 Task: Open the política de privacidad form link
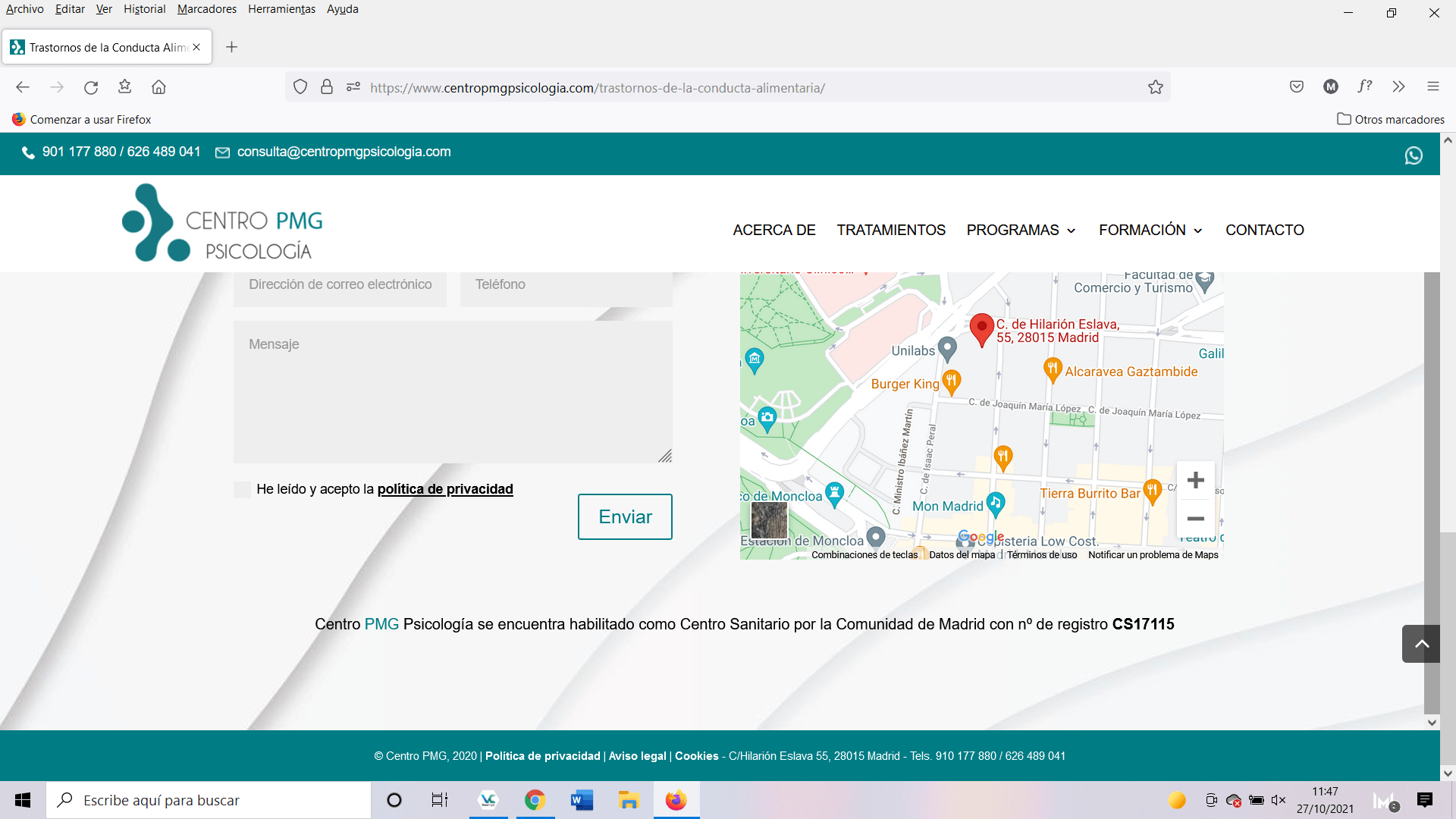(445, 489)
